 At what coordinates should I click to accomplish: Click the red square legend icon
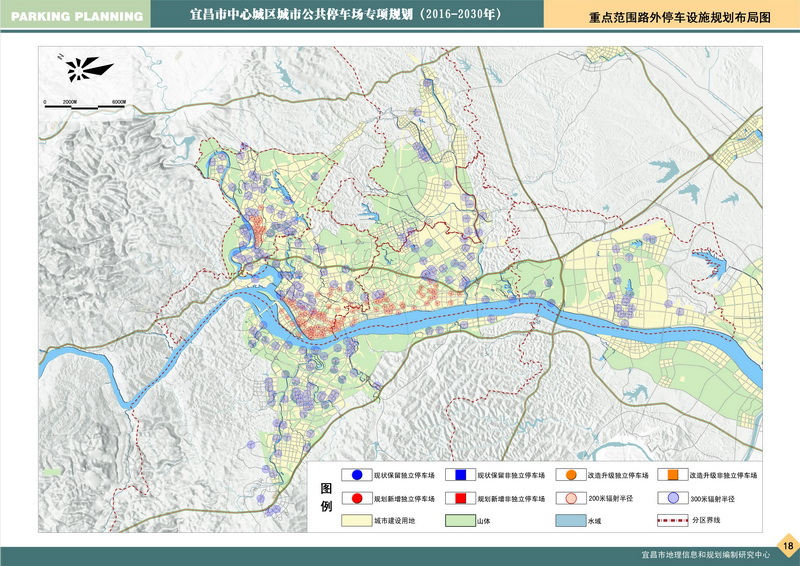(461, 497)
